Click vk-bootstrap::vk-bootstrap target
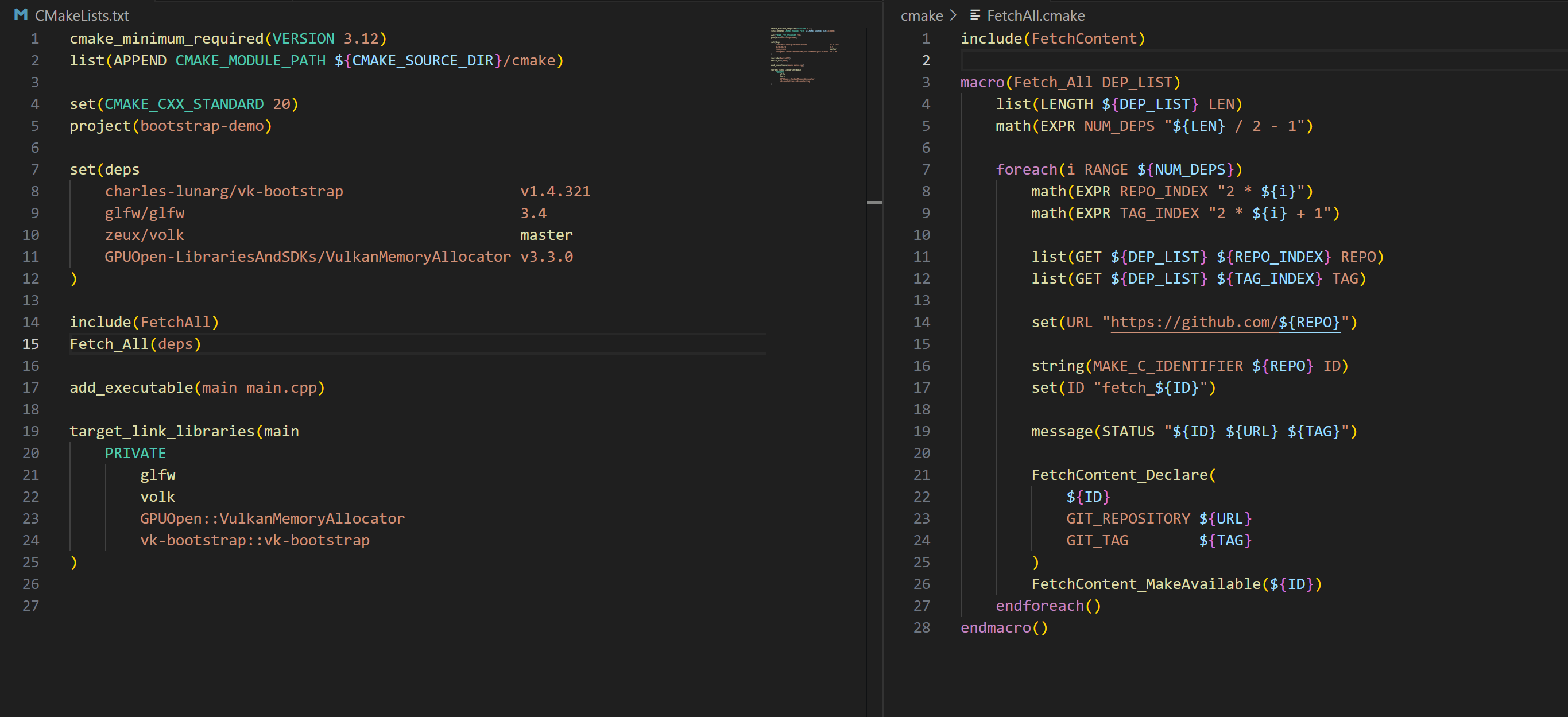The image size is (1568, 717). point(254,541)
